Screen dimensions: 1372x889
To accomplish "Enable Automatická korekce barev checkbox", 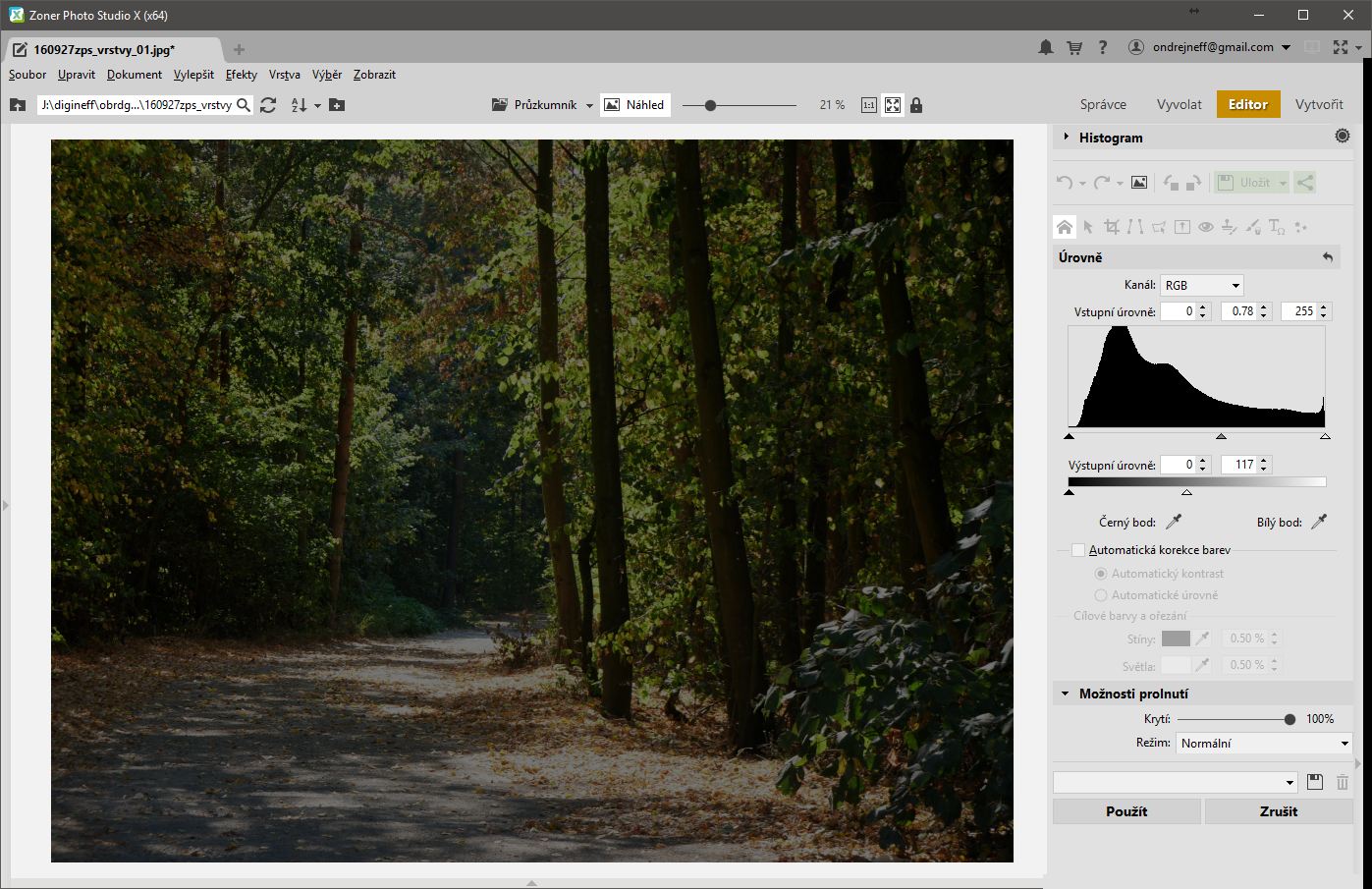I will coord(1078,550).
